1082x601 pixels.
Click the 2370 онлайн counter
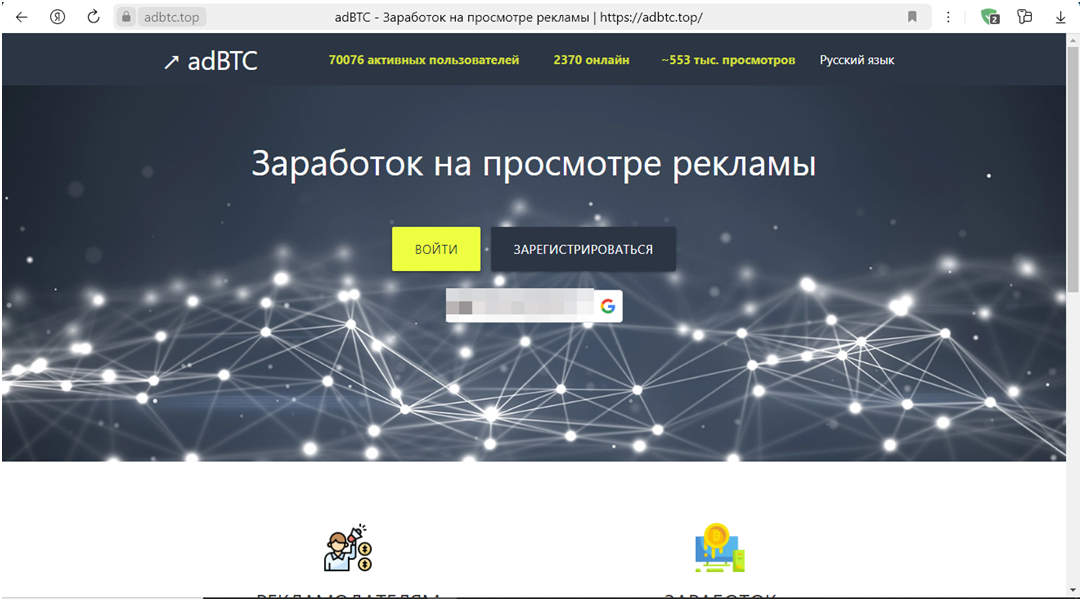click(x=591, y=60)
